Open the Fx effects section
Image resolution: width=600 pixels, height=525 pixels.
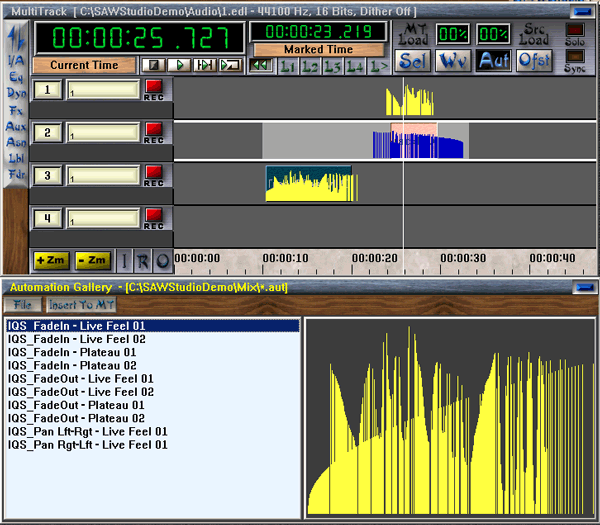pos(16,111)
